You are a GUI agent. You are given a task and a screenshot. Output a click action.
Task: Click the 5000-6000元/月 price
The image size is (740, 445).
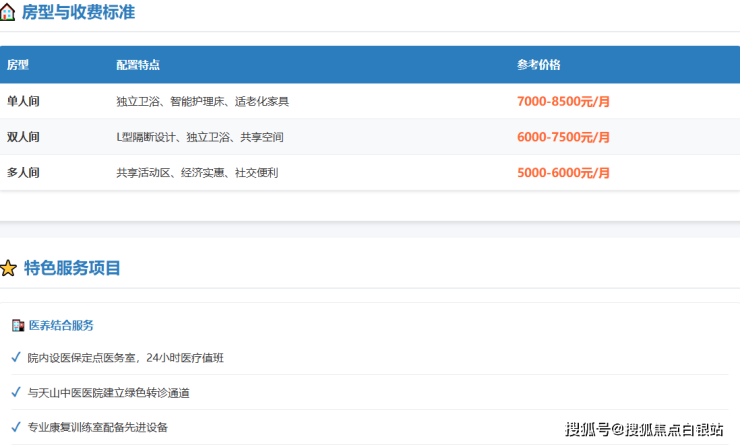[x=563, y=172]
